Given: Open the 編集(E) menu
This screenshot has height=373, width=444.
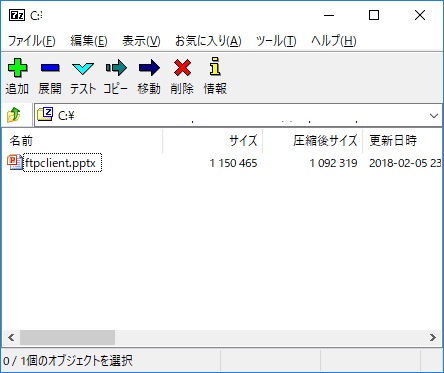Looking at the screenshot, I should 89,41.
